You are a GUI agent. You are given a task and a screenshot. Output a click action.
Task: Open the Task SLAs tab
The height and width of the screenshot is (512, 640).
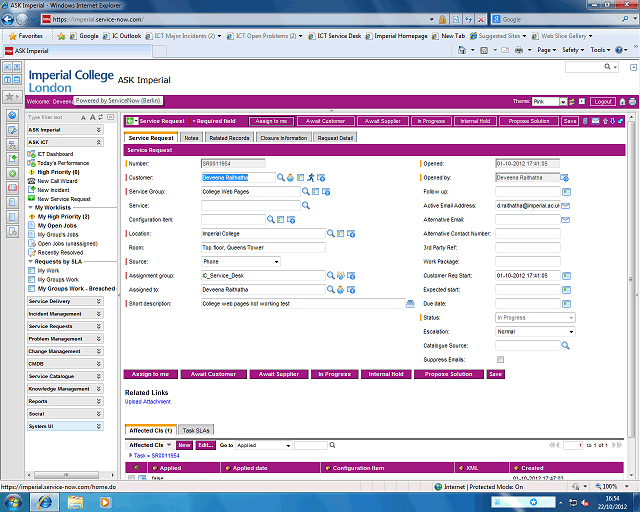(196, 429)
